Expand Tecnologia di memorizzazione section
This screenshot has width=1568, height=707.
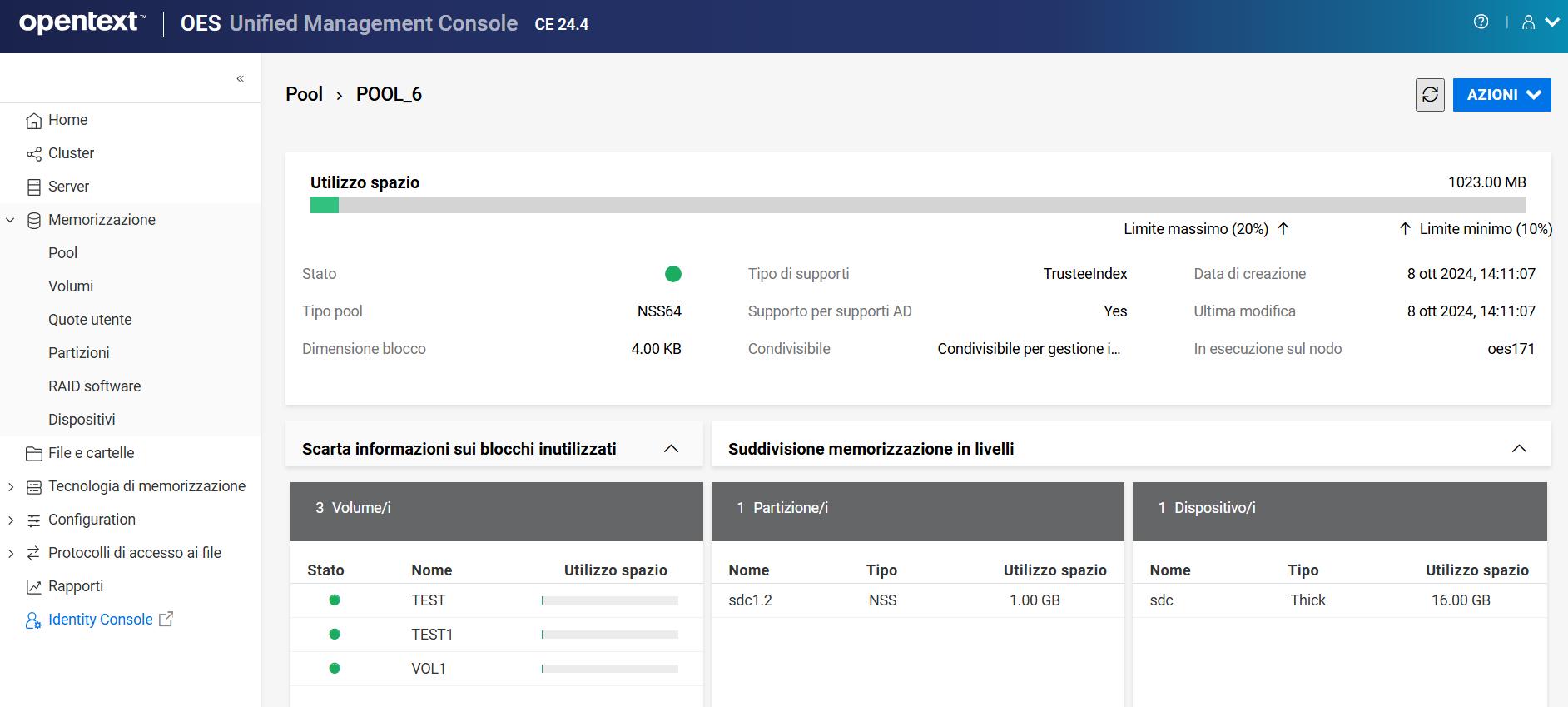point(11,487)
